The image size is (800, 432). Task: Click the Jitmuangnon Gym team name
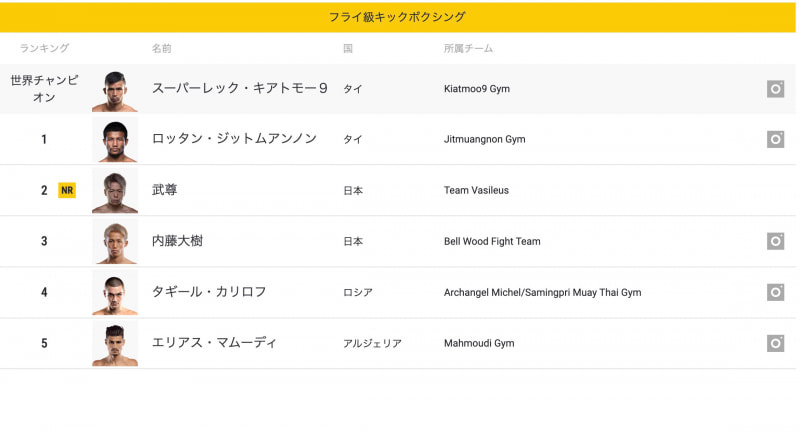(484, 140)
